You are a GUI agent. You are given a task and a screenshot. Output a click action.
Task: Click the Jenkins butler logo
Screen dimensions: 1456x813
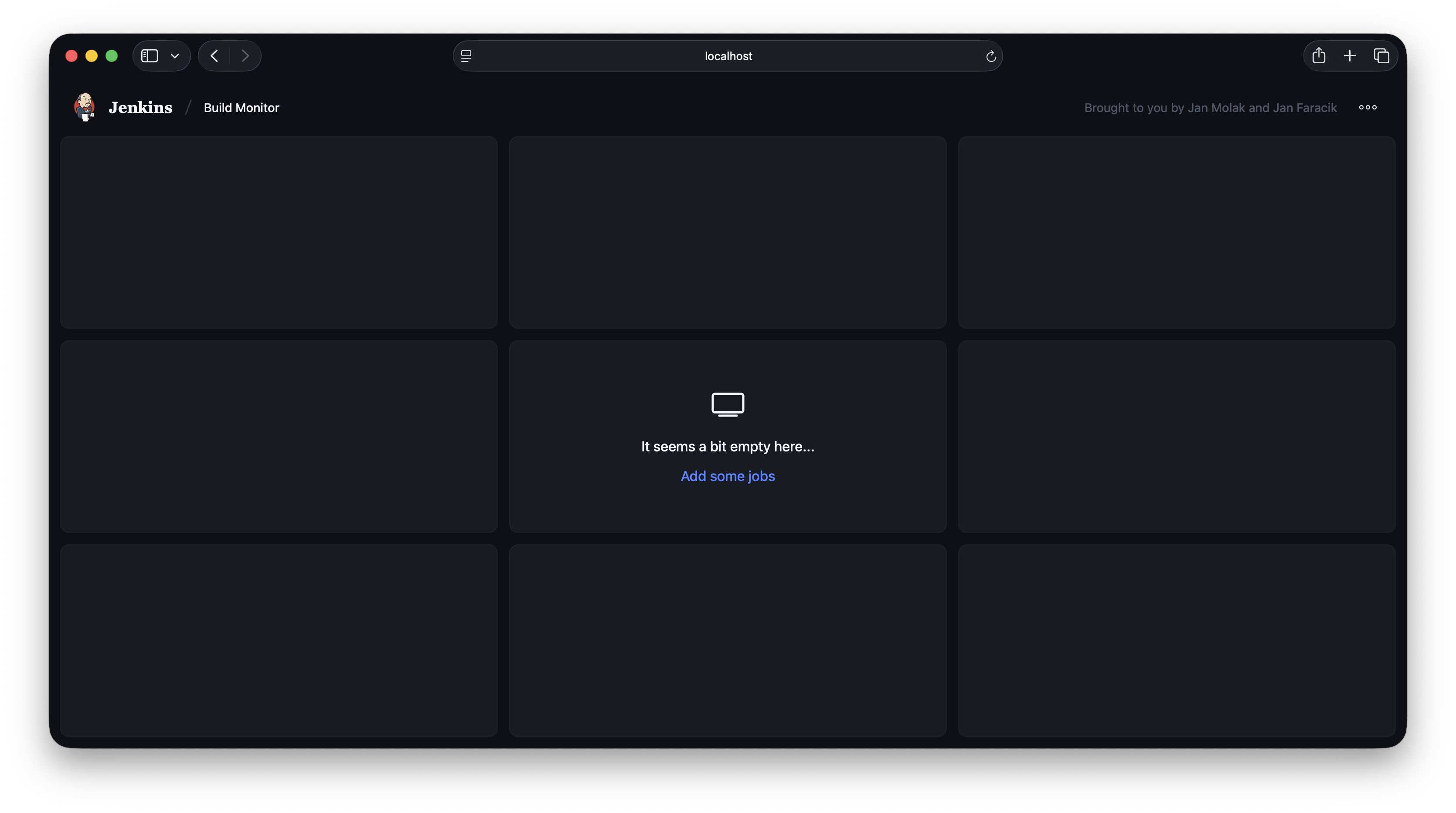[84, 107]
